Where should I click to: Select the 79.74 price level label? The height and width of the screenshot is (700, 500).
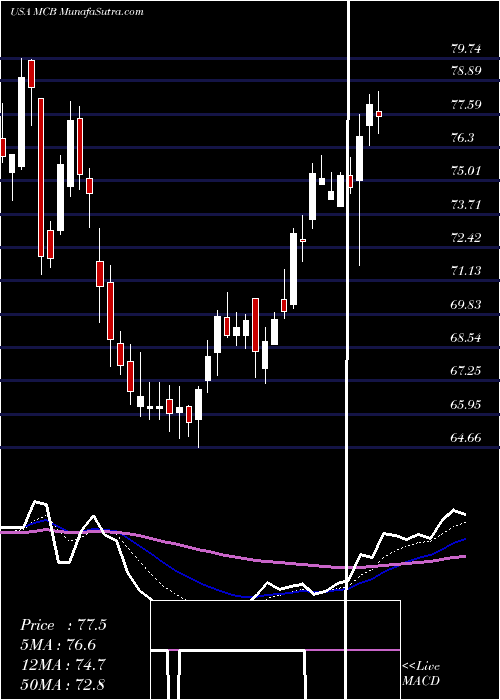466,49
